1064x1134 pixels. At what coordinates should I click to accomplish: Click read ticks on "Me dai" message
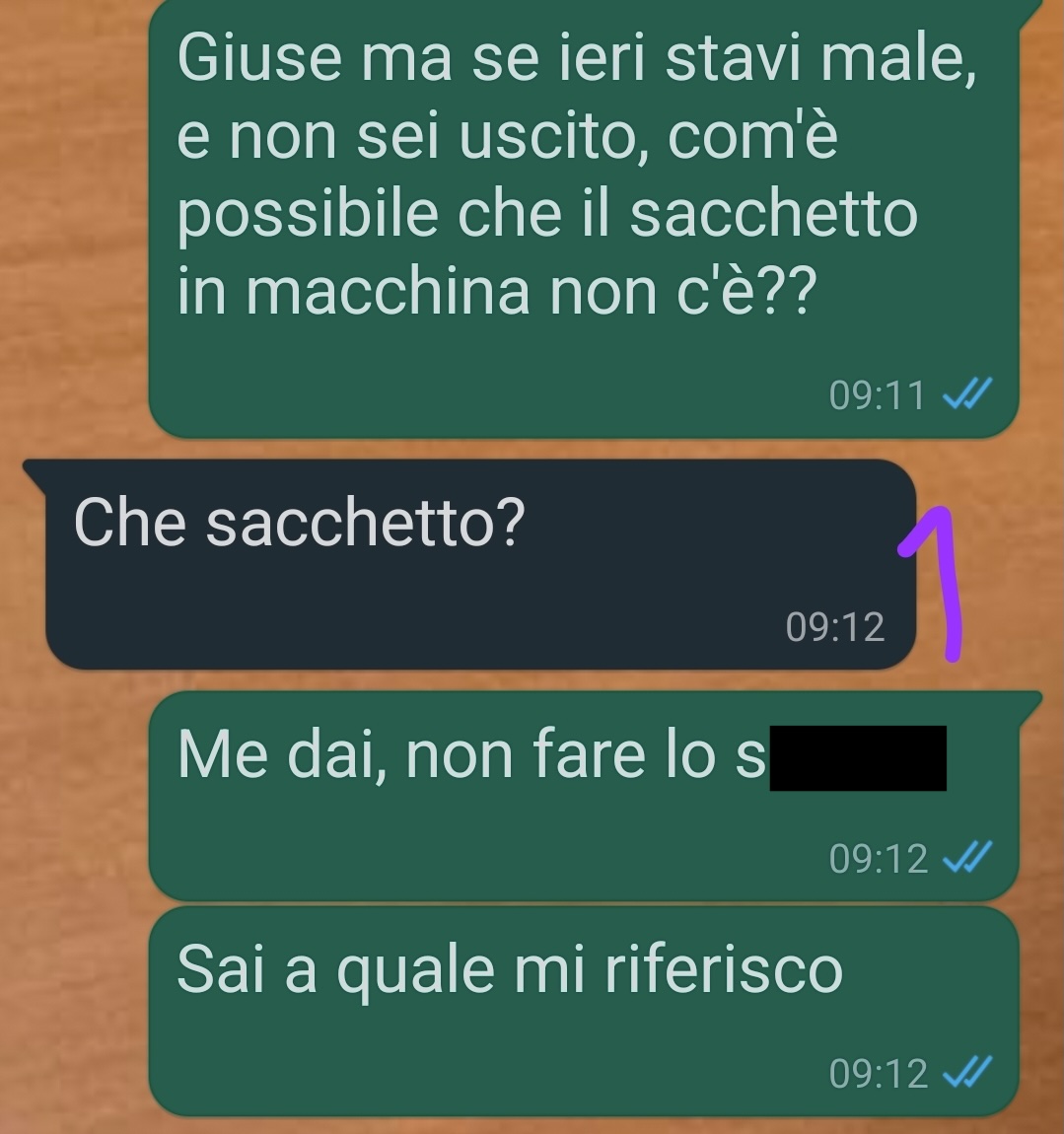967,857
